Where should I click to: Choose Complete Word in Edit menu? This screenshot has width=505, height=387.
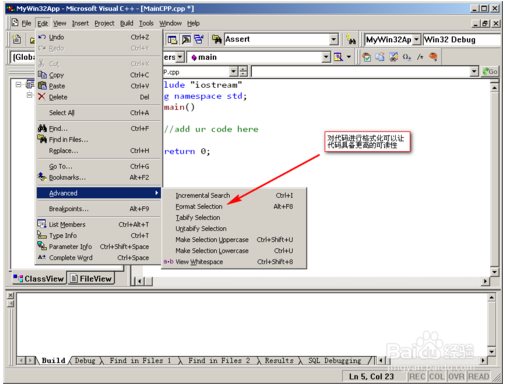coord(99,258)
